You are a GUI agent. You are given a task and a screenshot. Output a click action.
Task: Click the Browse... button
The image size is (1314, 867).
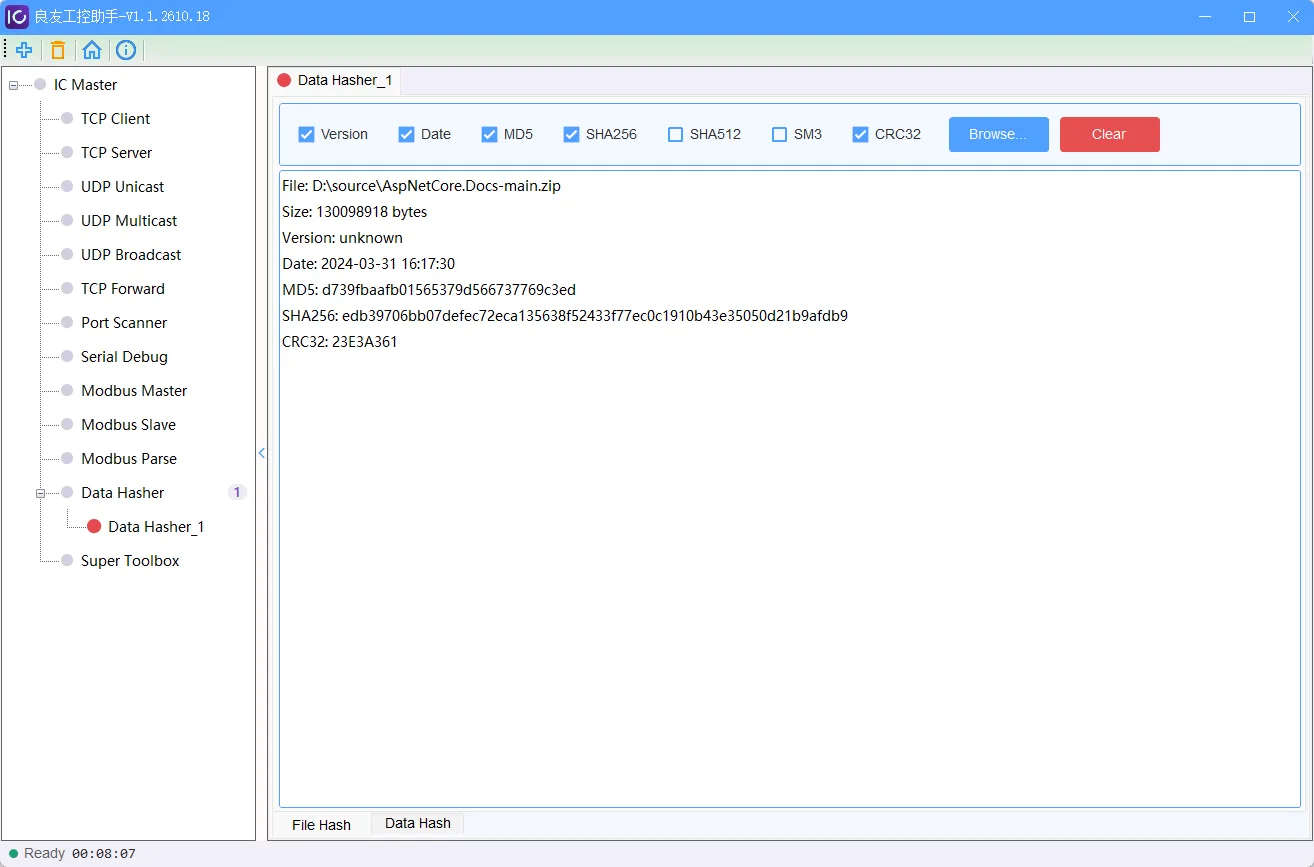pos(999,134)
